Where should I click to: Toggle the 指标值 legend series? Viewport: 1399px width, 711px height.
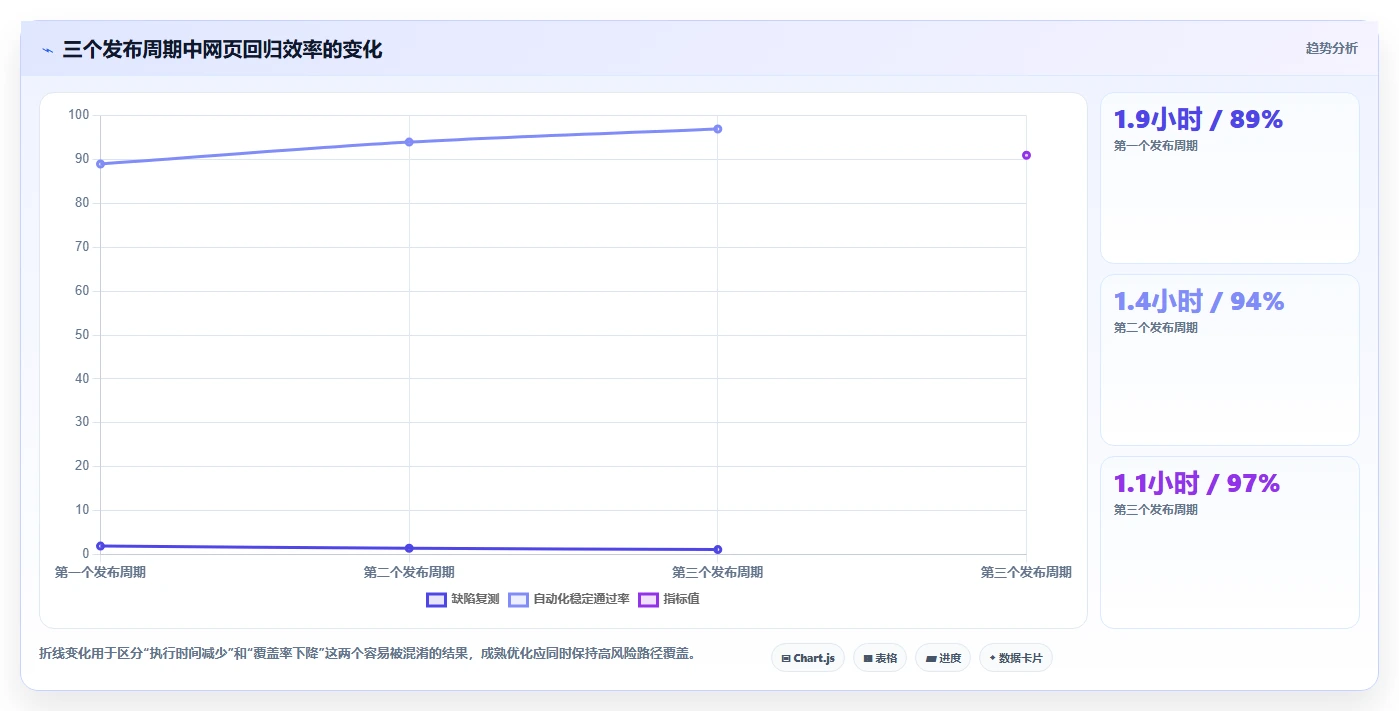pyautogui.click(x=669, y=599)
